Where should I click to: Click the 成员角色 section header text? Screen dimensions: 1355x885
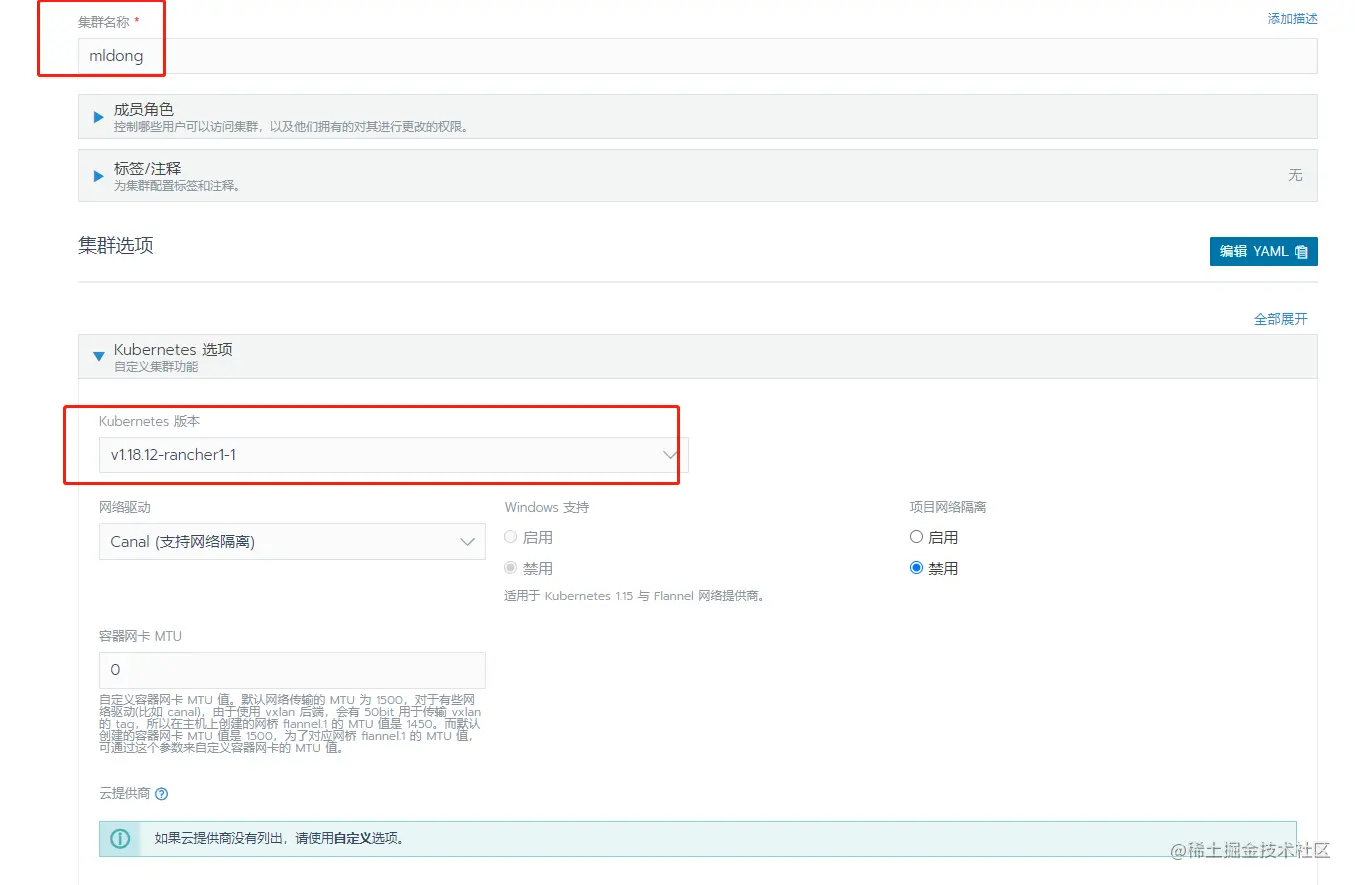pyautogui.click(x=144, y=109)
